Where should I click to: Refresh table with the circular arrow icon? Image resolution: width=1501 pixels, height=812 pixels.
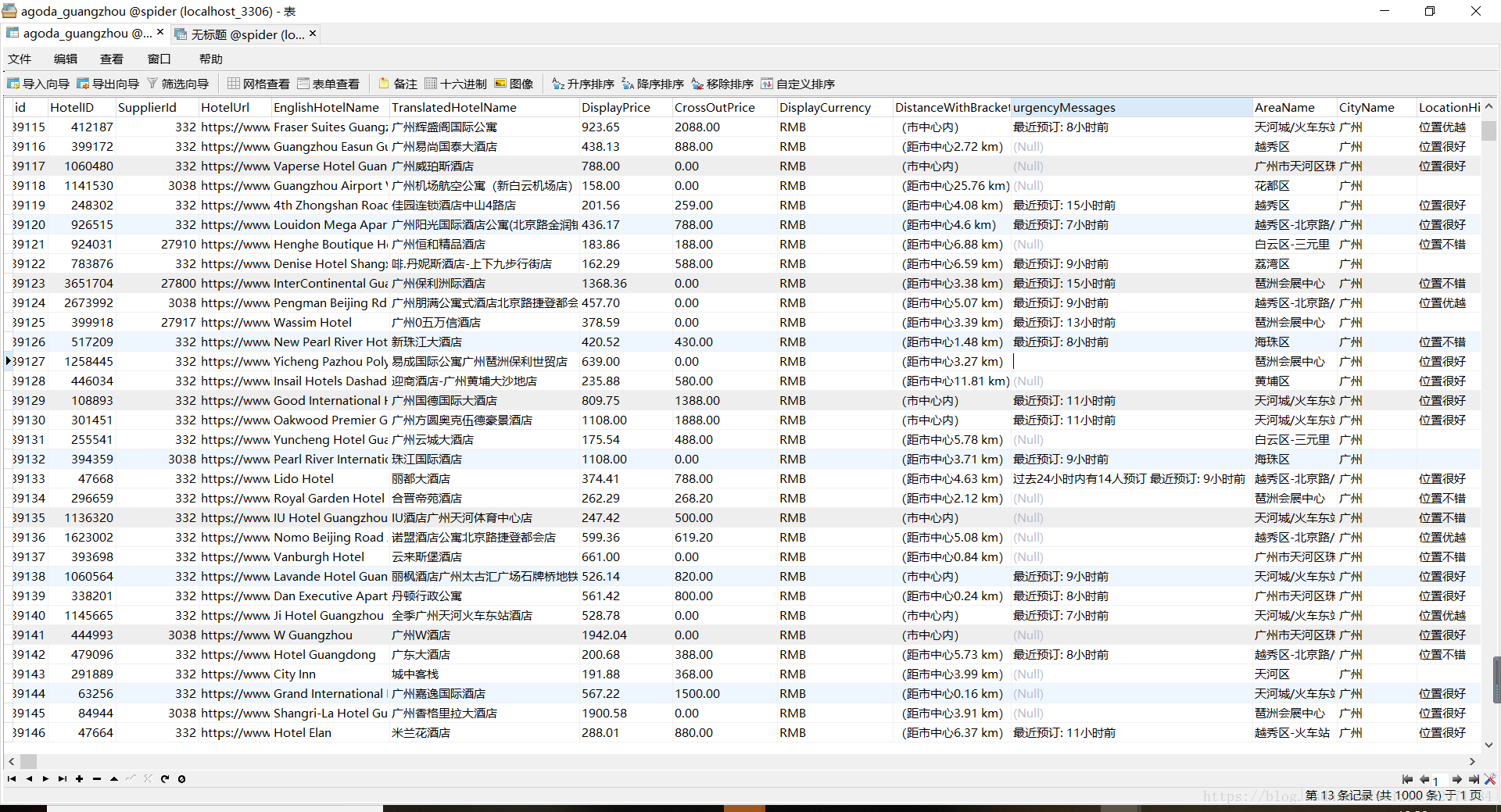(x=164, y=778)
